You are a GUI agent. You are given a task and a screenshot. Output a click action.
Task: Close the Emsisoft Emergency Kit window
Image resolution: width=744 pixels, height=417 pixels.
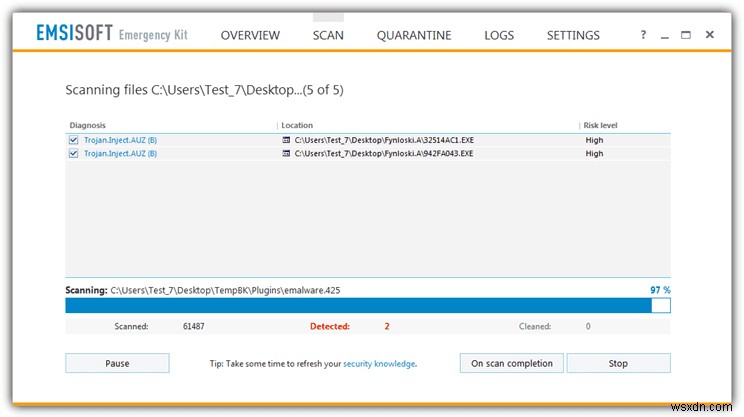(710, 34)
